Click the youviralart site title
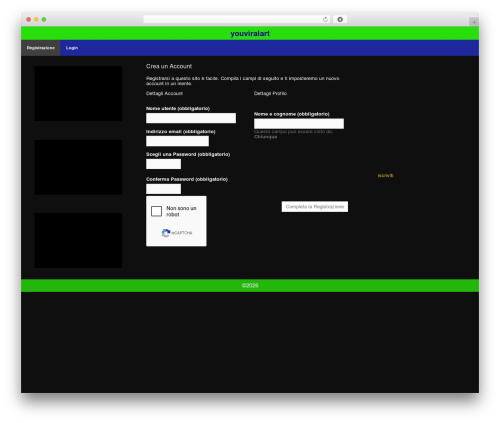Viewport: 500px width, 423px height. pyautogui.click(x=250, y=34)
